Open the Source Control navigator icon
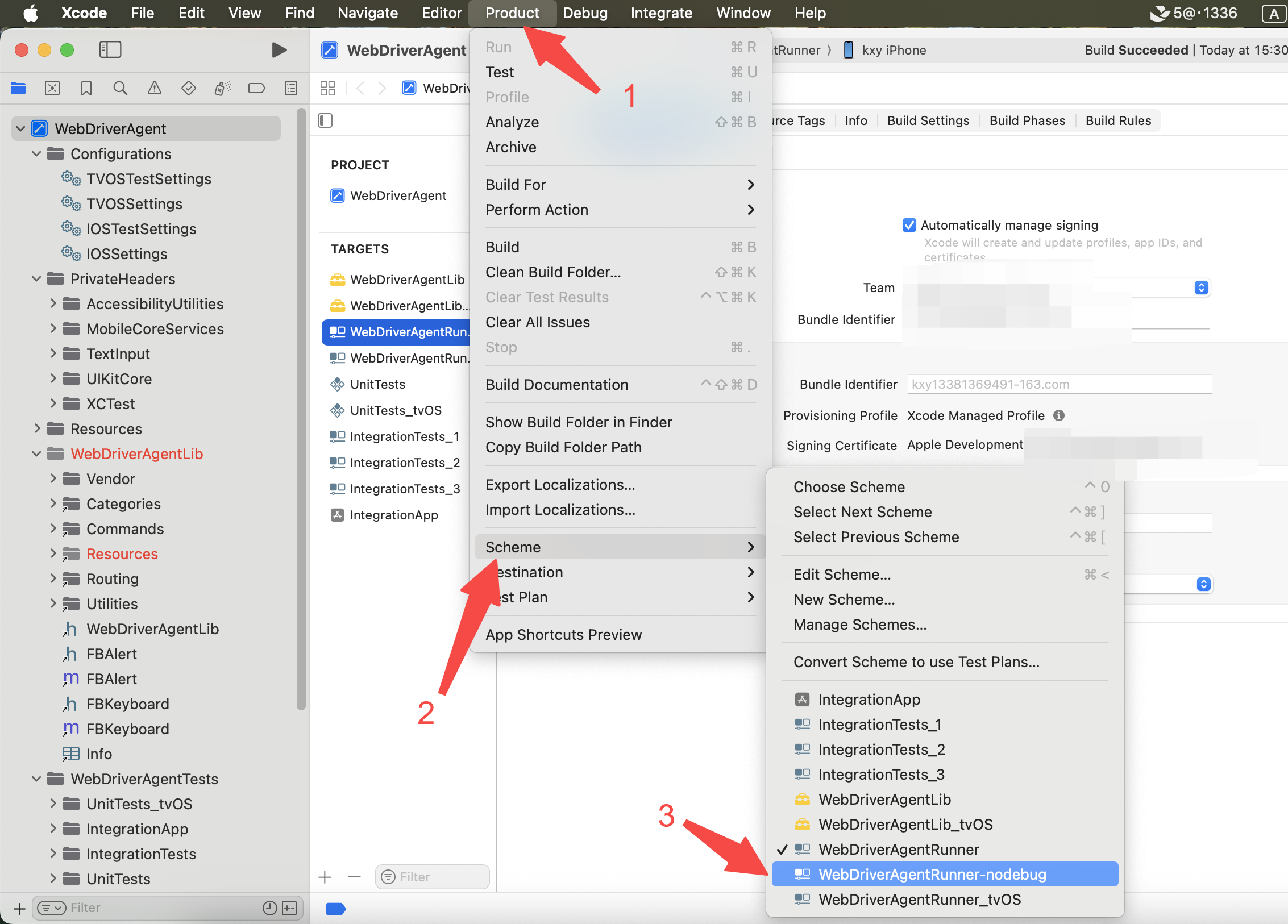 click(52, 88)
